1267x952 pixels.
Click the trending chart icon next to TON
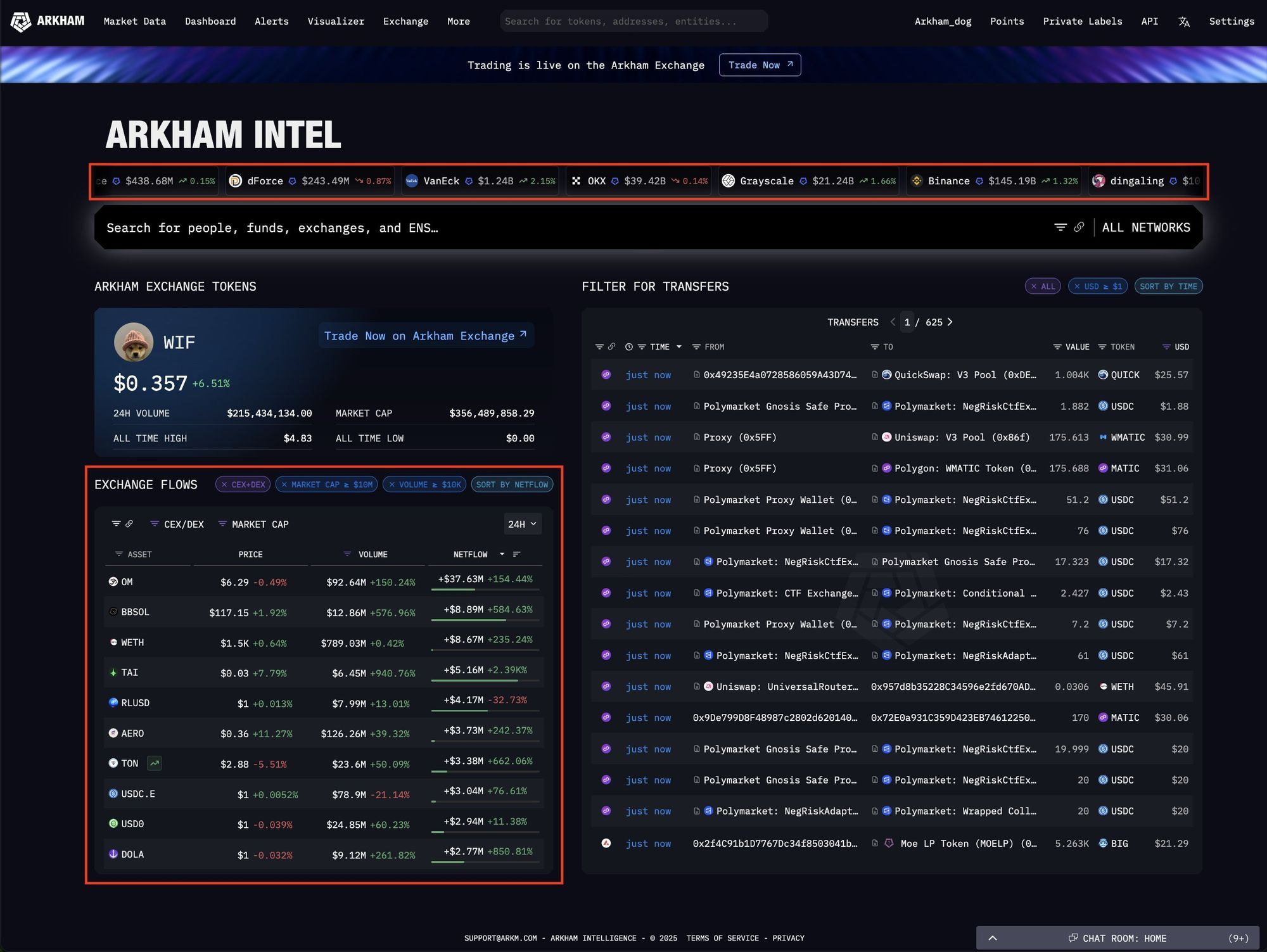(x=154, y=763)
